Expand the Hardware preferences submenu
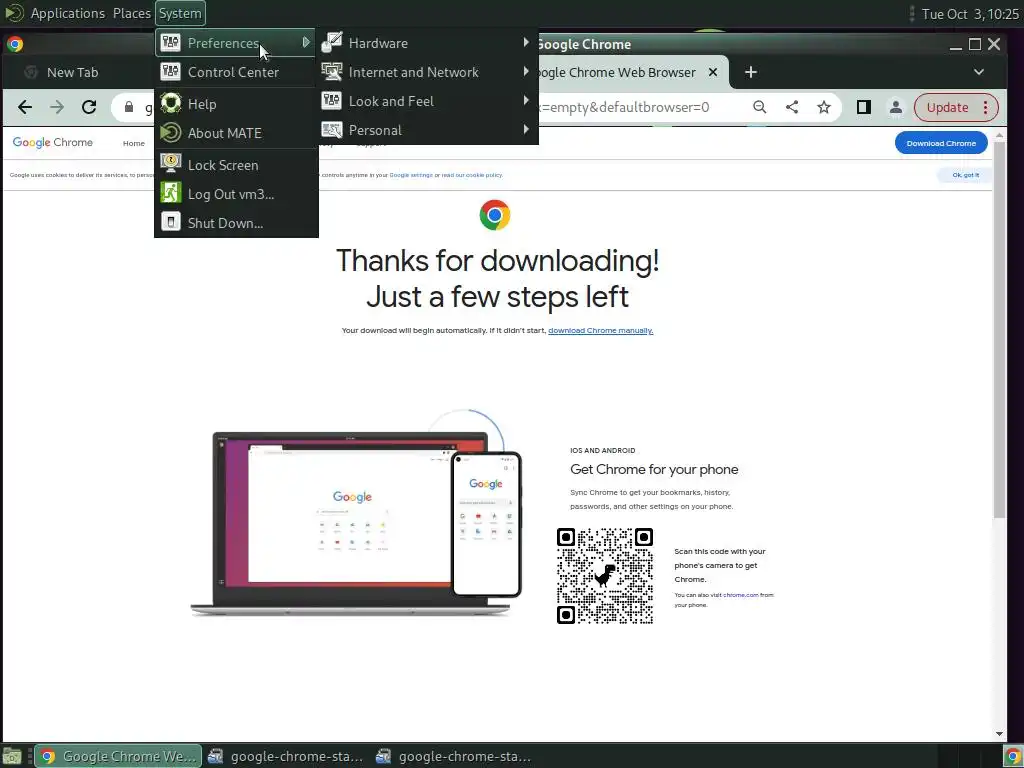The width and height of the screenshot is (1024, 768). [x=426, y=43]
